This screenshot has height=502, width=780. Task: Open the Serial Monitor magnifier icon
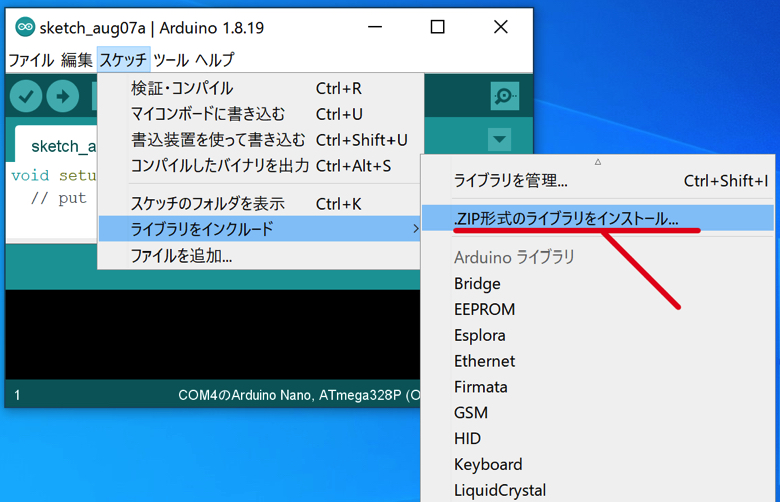504,96
